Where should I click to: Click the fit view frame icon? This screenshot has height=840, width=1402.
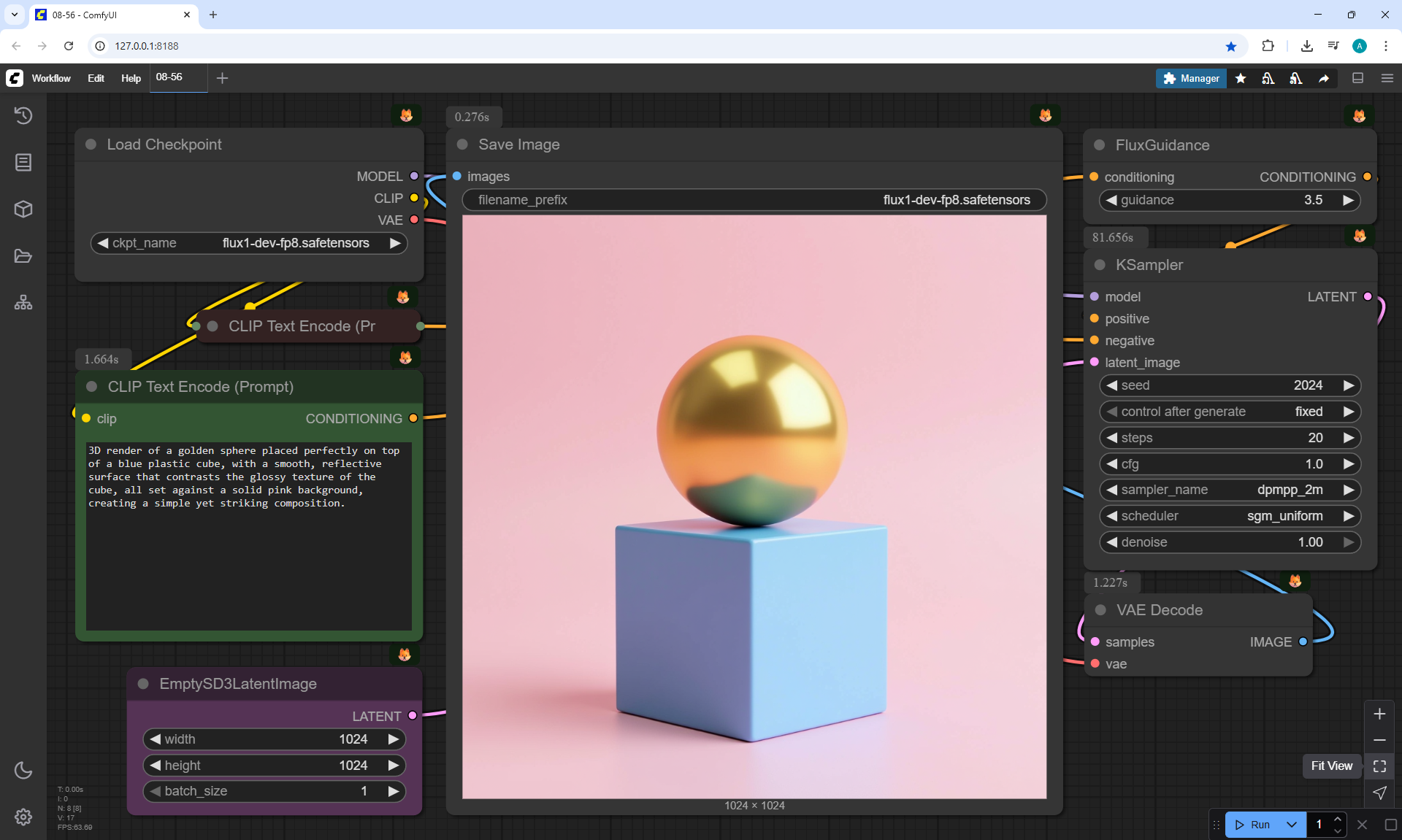point(1379,766)
